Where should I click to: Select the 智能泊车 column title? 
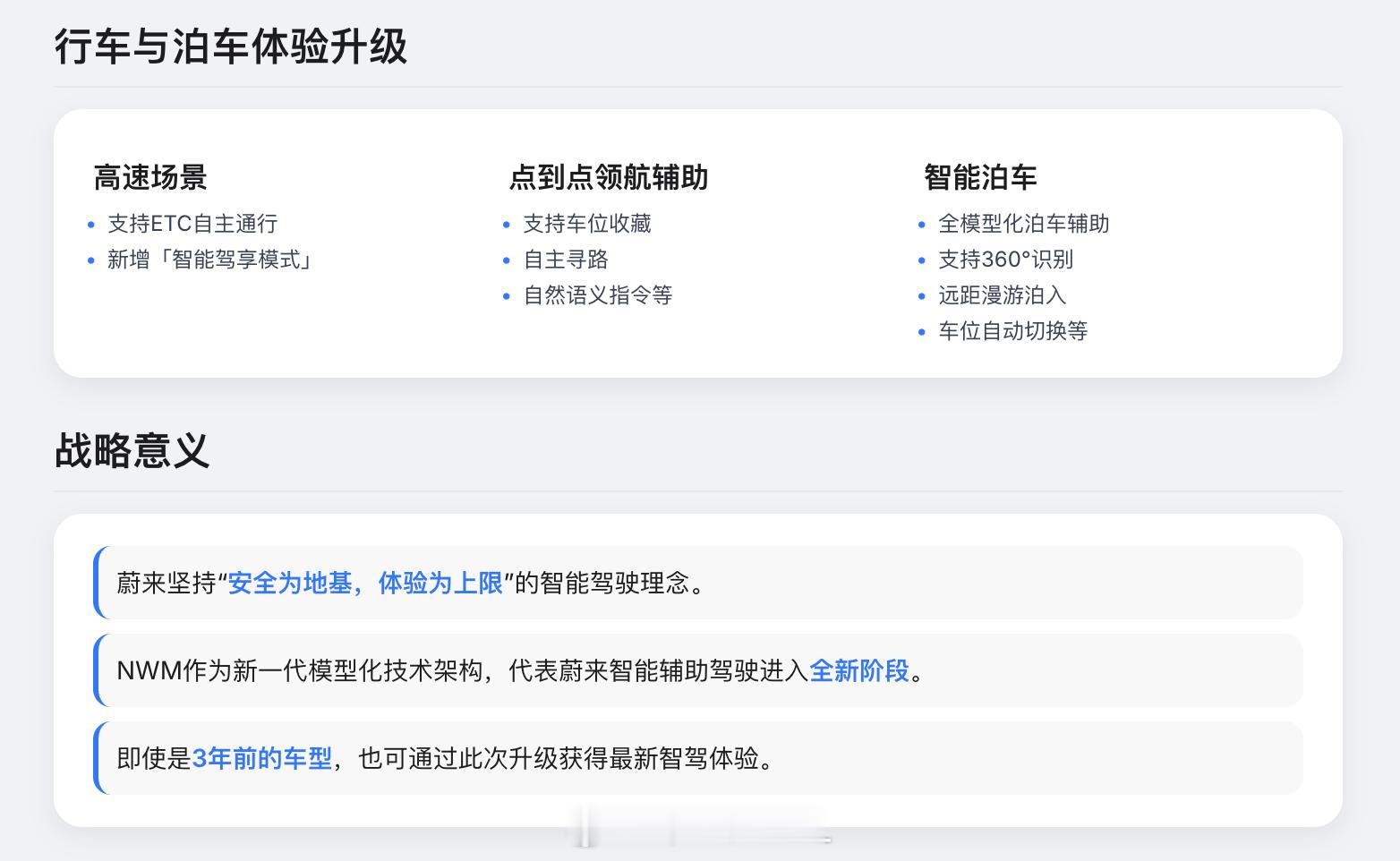tap(980, 177)
